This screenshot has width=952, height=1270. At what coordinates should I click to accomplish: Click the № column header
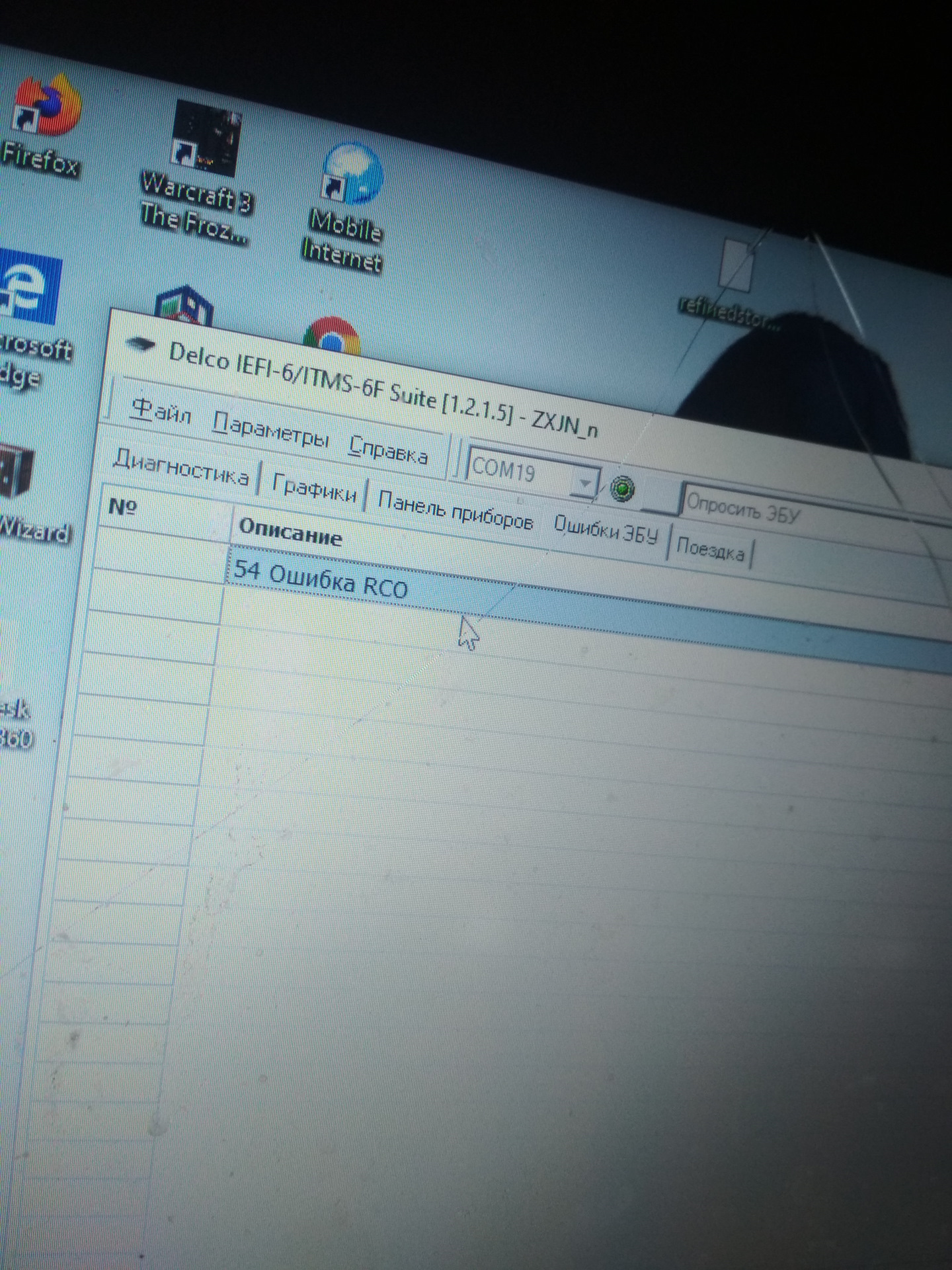(122, 507)
